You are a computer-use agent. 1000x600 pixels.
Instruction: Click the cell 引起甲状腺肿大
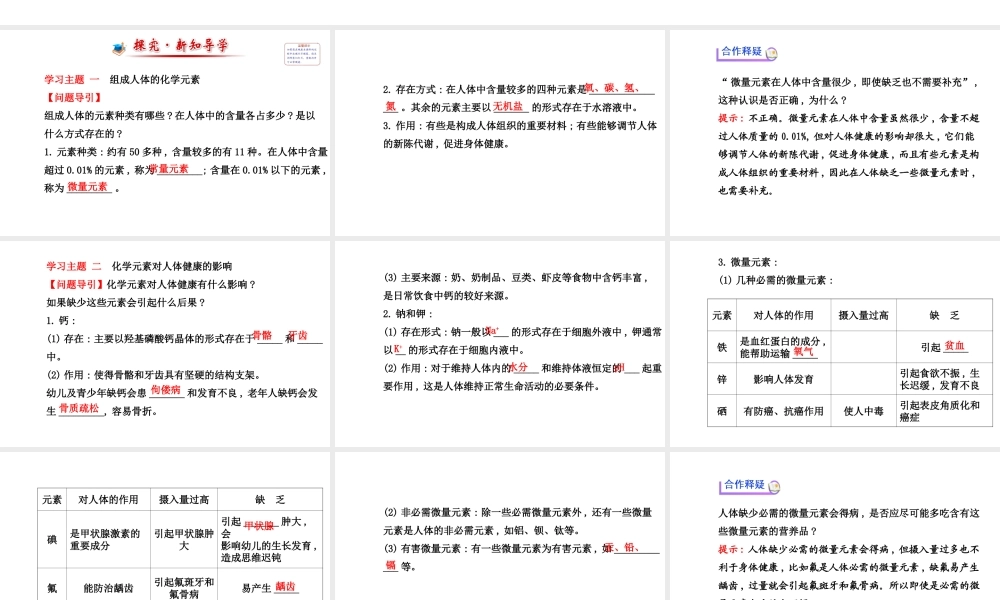coord(184,539)
